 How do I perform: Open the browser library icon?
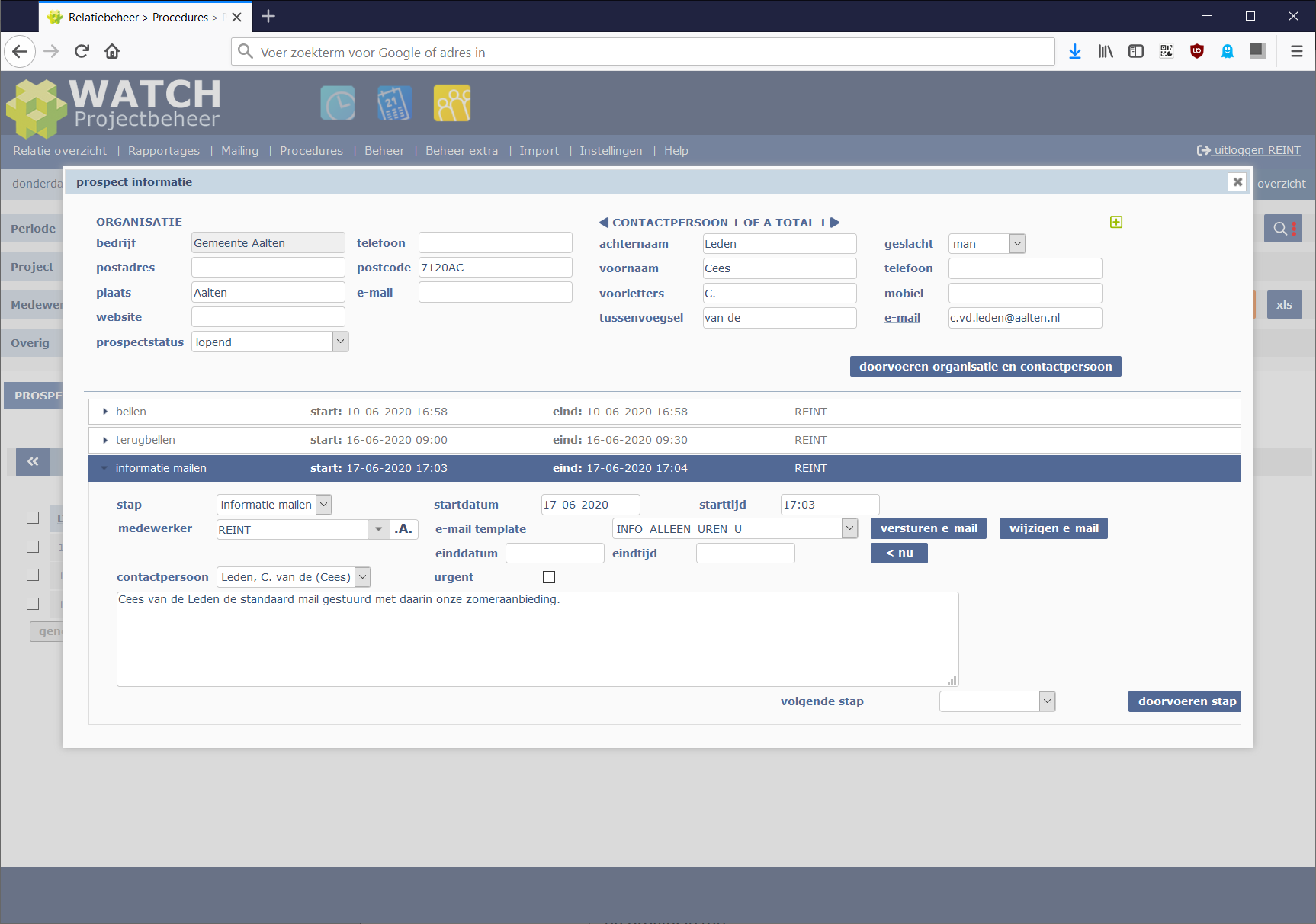(x=1106, y=51)
